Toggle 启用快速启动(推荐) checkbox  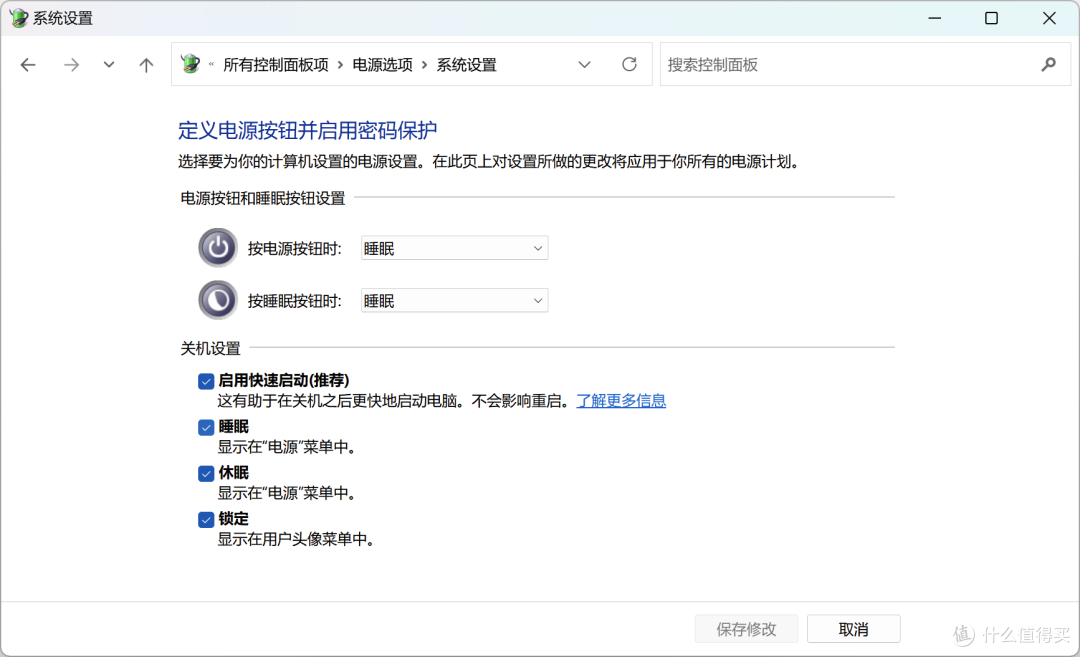pos(205,381)
